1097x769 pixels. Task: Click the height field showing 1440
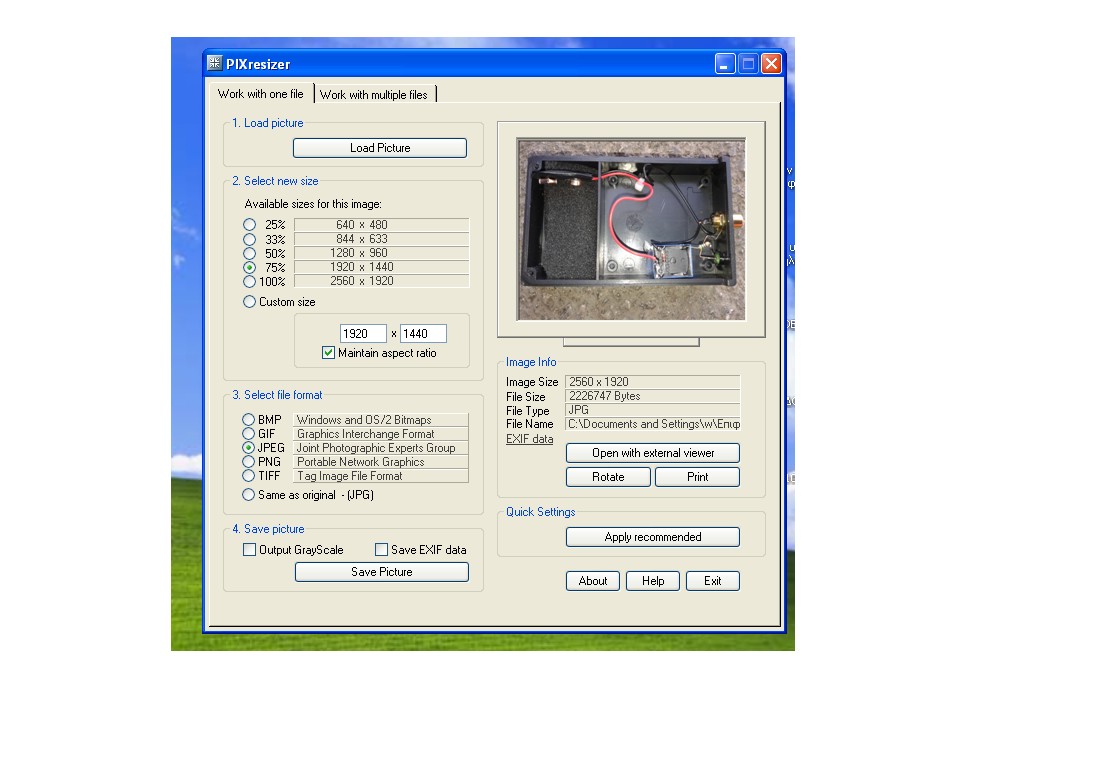click(422, 334)
